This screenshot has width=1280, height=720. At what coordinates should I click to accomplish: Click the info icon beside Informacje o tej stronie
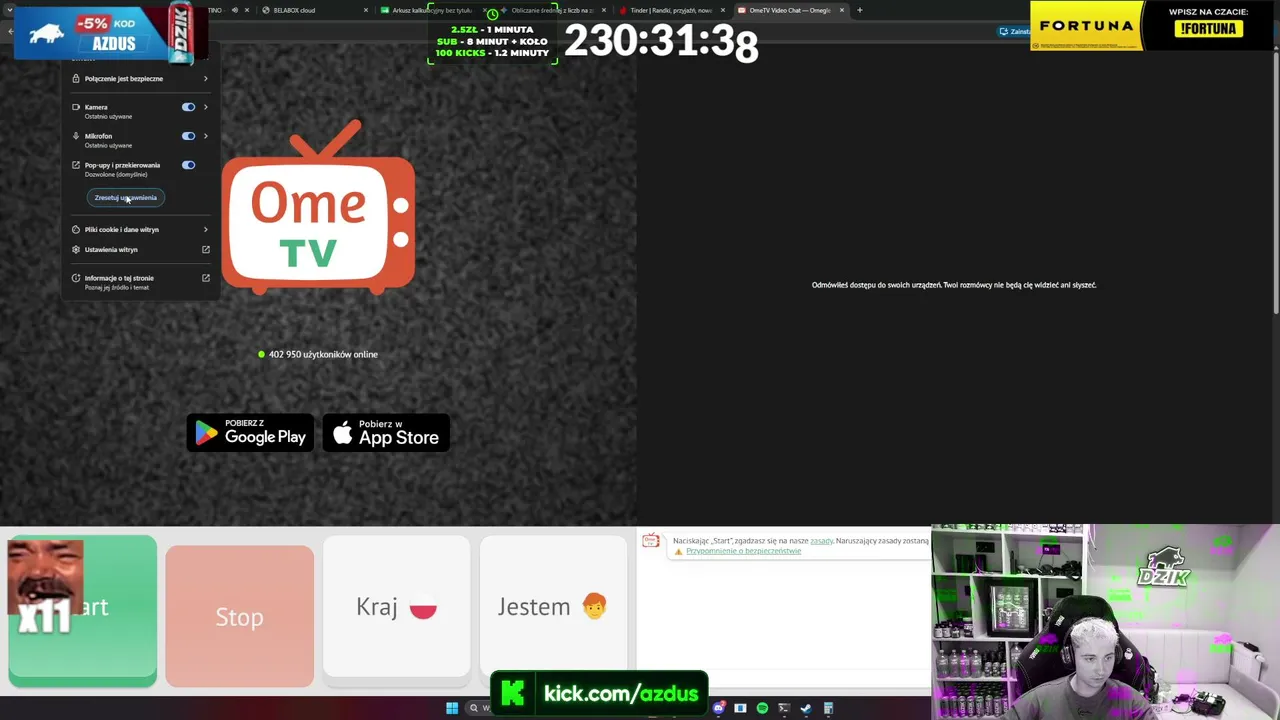point(76,278)
